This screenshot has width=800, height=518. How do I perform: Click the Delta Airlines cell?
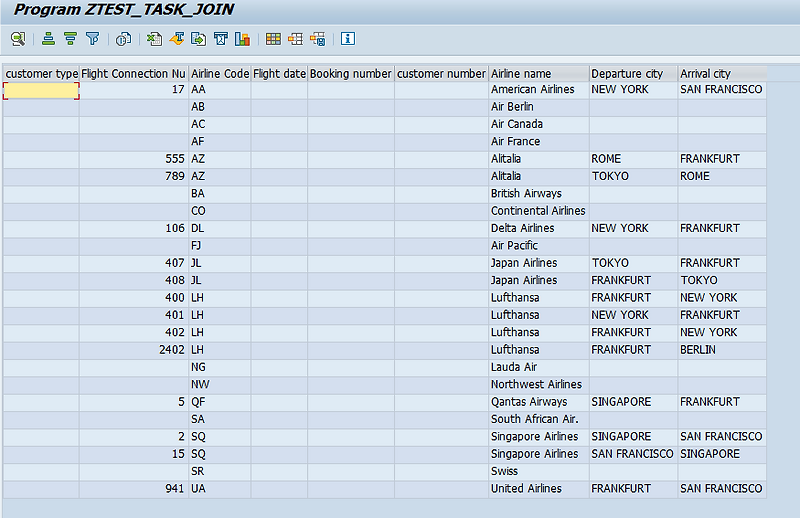pyautogui.click(x=539, y=229)
